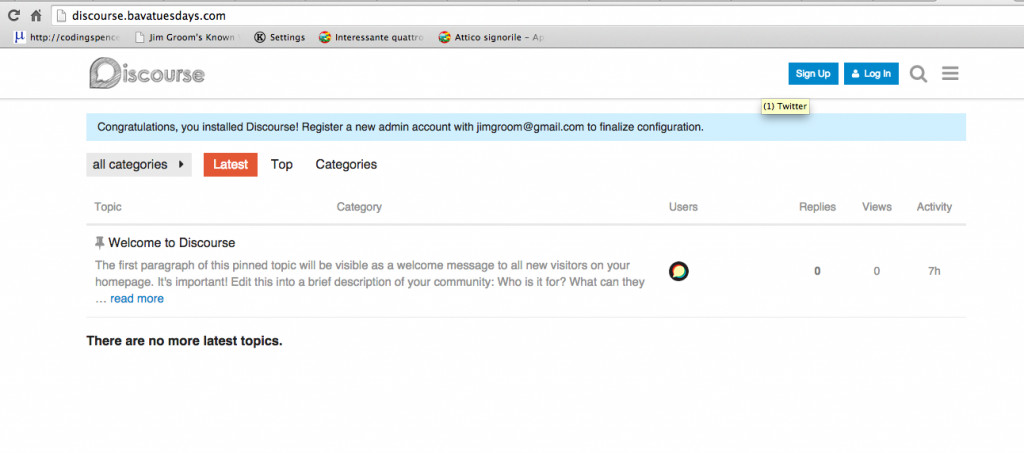The width and height of the screenshot is (1024, 453).
Task: Sort by the Replies column header
Action: 817,207
